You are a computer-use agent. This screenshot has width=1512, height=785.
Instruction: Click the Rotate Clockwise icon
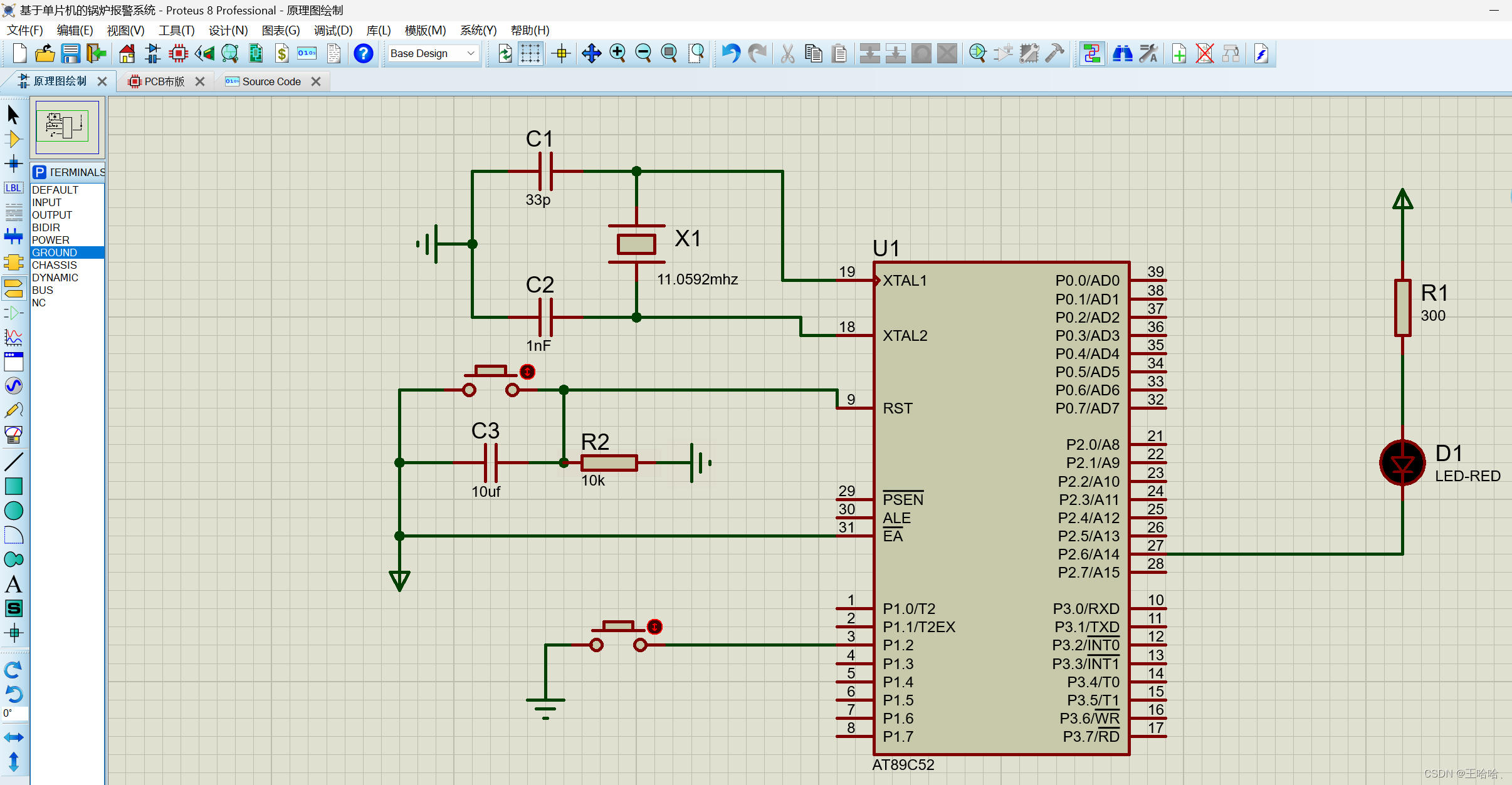tap(13, 670)
